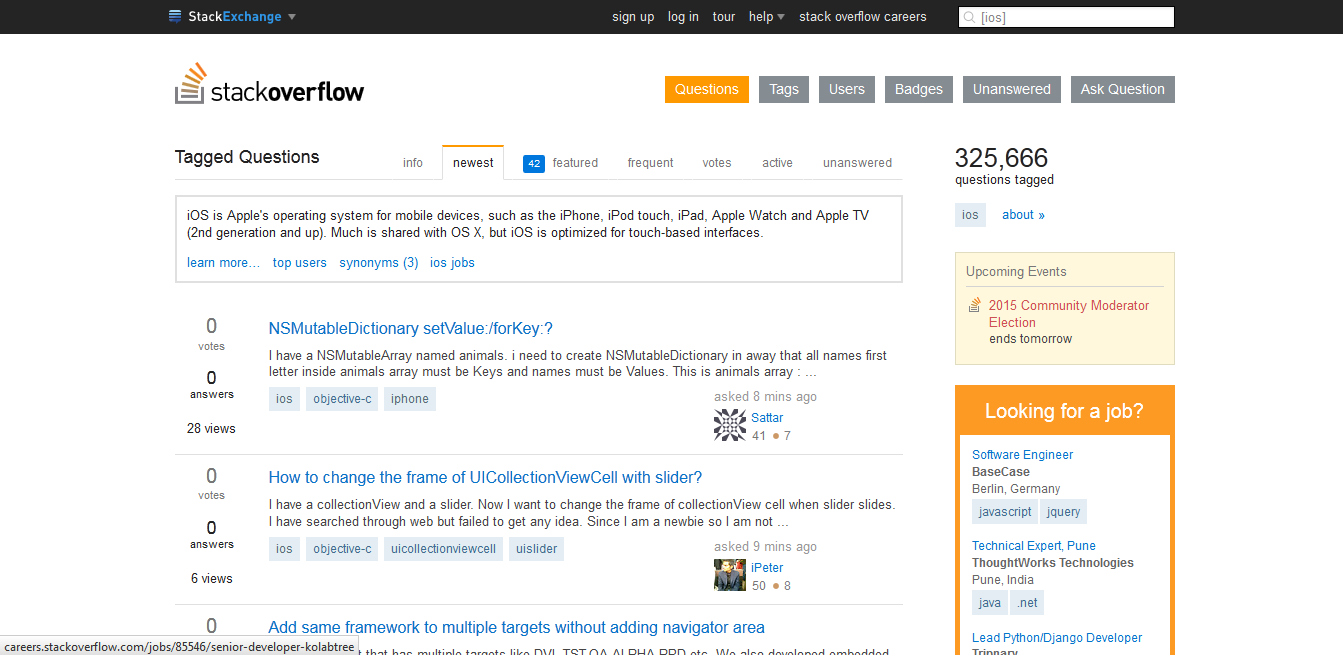
Task: Open the about » link
Action: coord(1023,215)
